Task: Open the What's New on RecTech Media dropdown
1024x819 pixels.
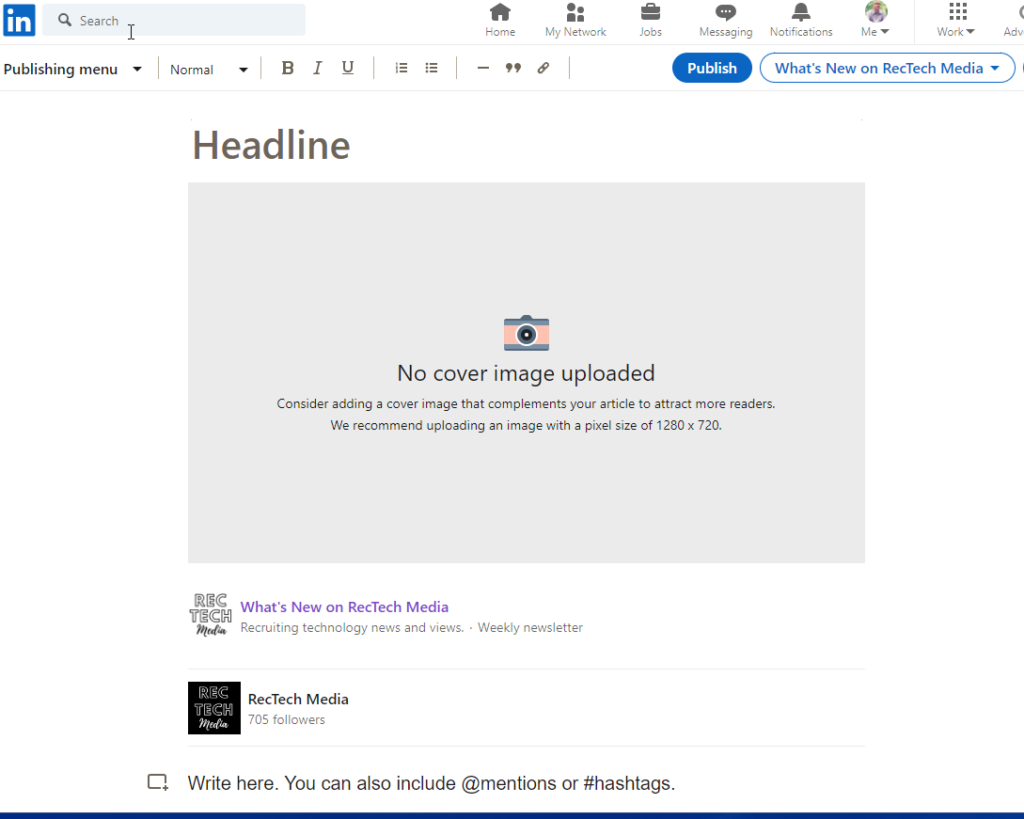Action: (x=887, y=68)
